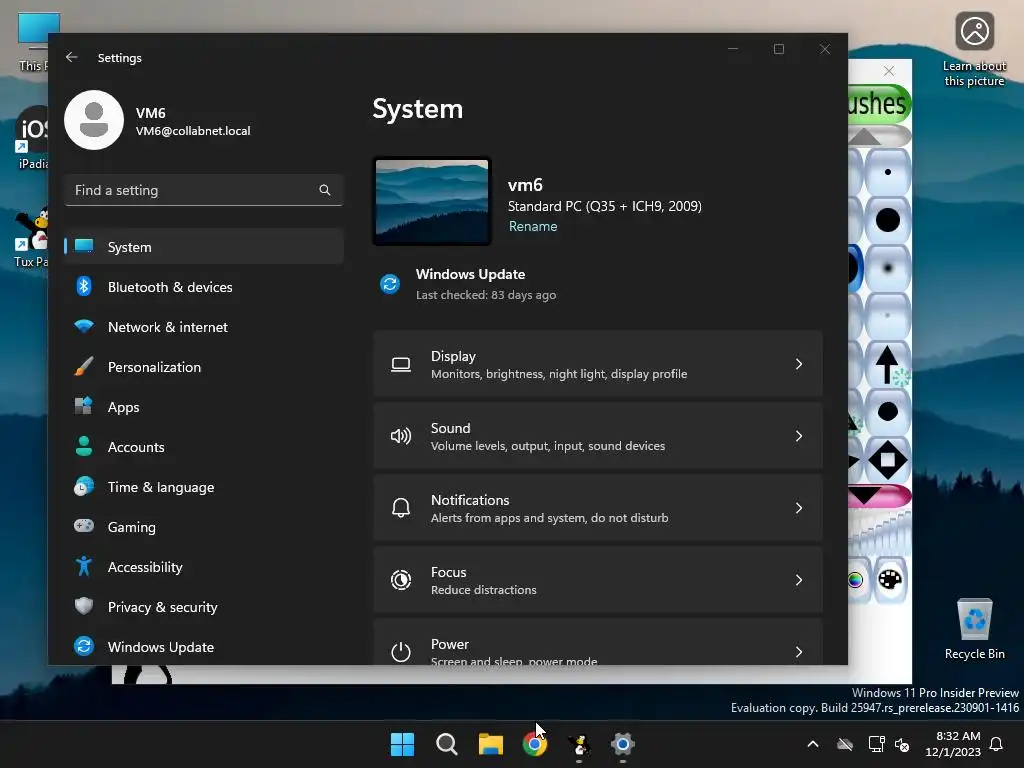Select the large round brush in Tux Paint
The height and width of the screenshot is (768, 1024).
pyautogui.click(x=888, y=220)
